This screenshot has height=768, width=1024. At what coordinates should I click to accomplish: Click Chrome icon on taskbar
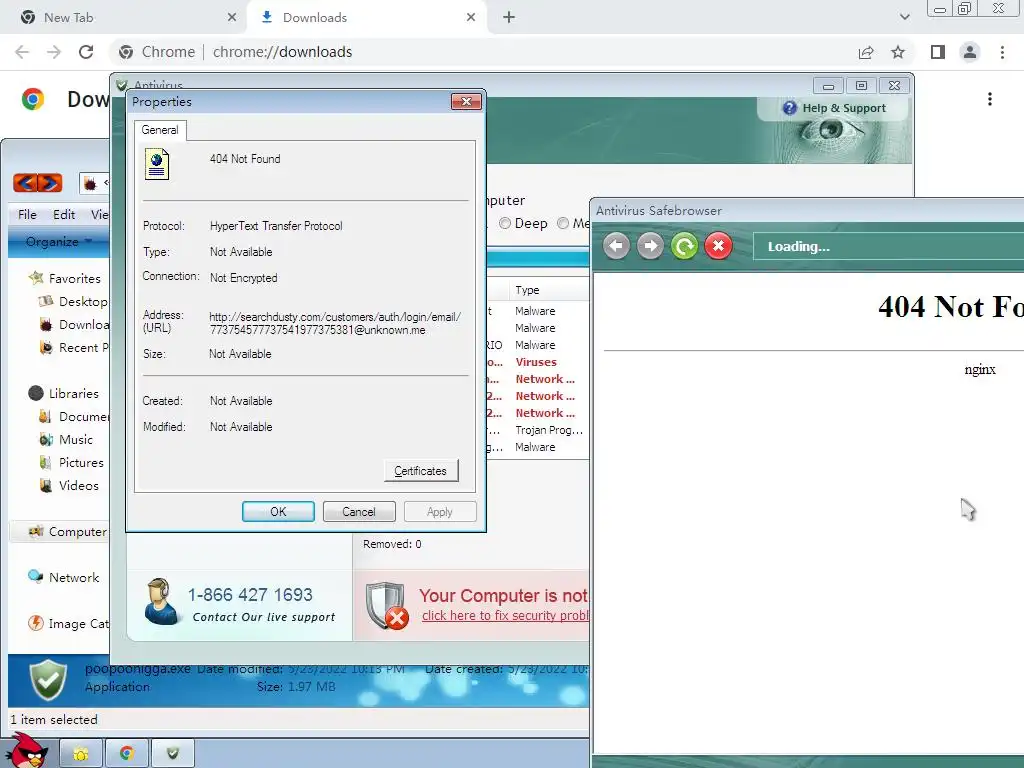pyautogui.click(x=127, y=754)
